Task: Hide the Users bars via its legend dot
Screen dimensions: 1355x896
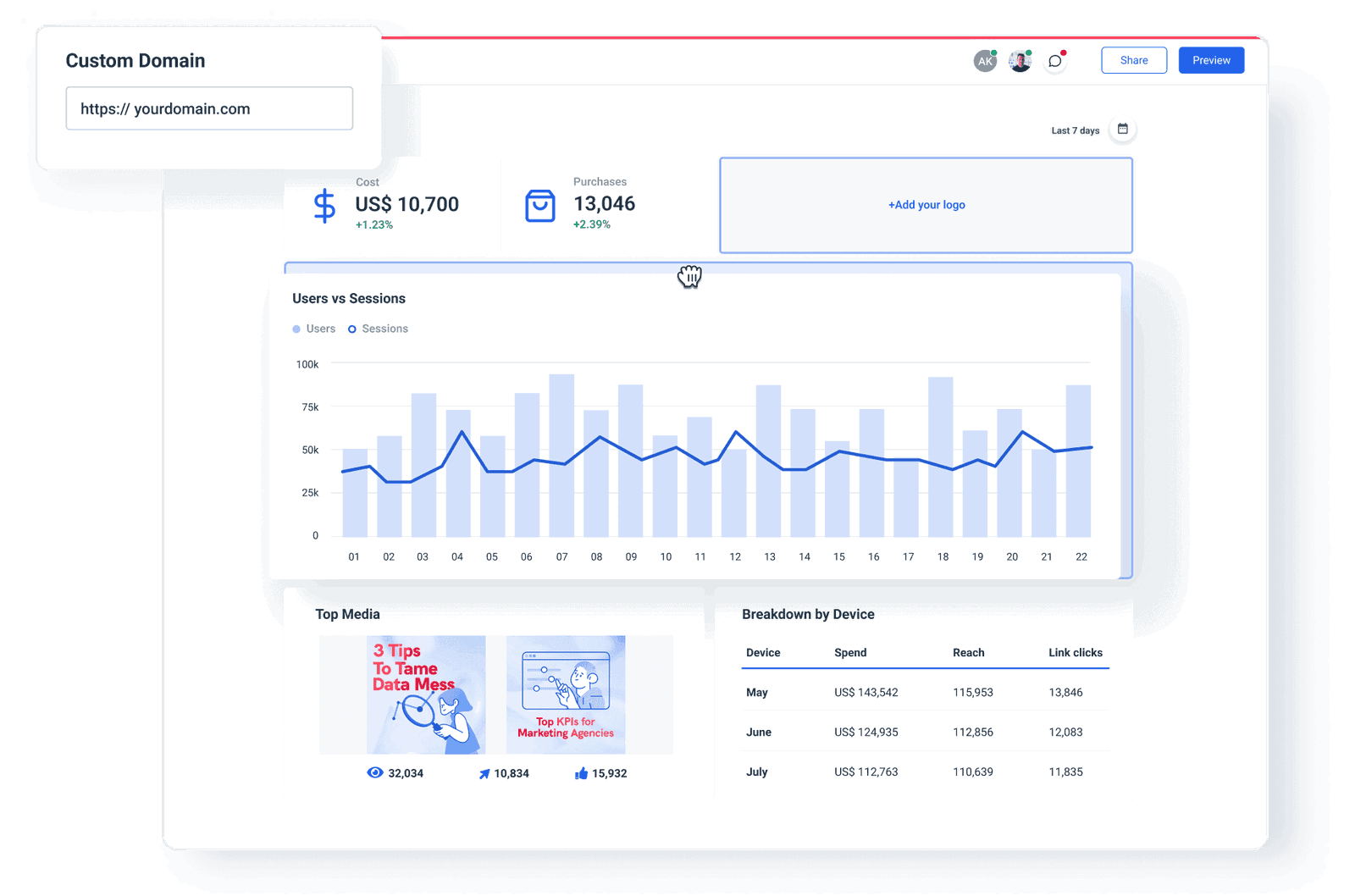Action: 296,329
